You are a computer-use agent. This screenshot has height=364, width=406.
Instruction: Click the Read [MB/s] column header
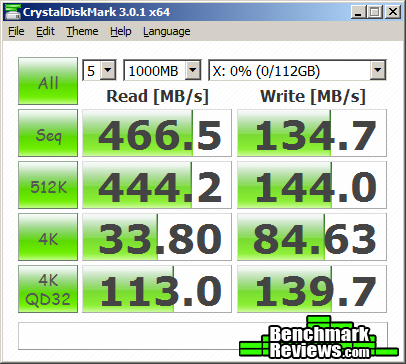[x=157, y=96]
